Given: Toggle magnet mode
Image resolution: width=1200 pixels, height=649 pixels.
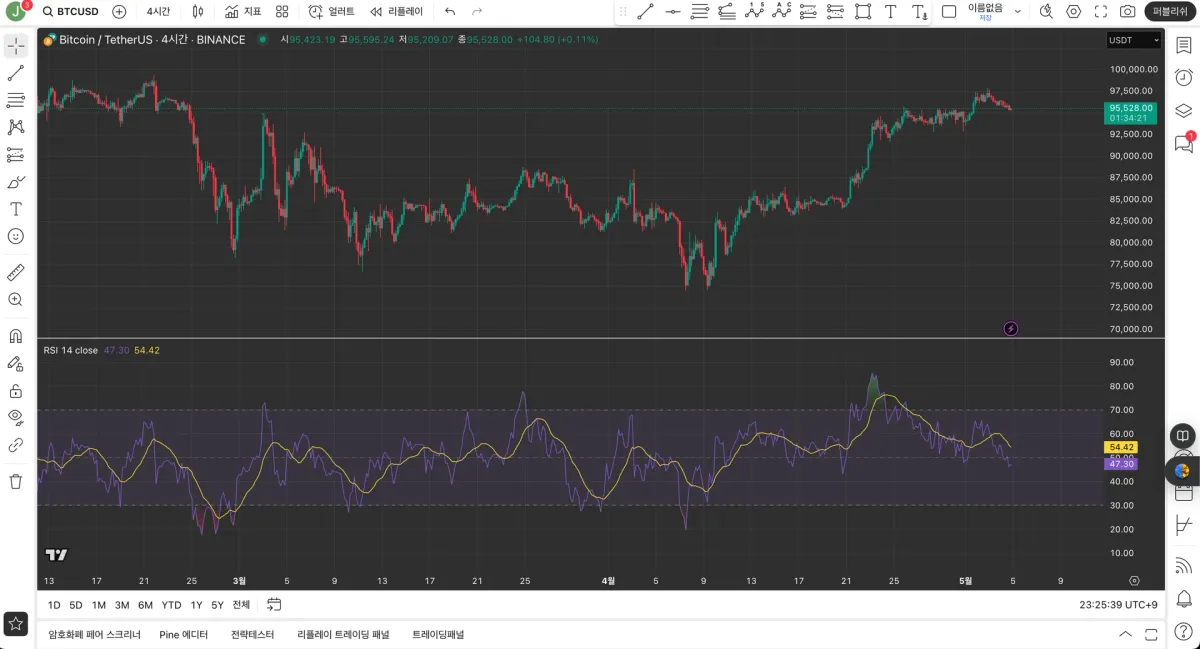Looking at the screenshot, I should pyautogui.click(x=16, y=336).
